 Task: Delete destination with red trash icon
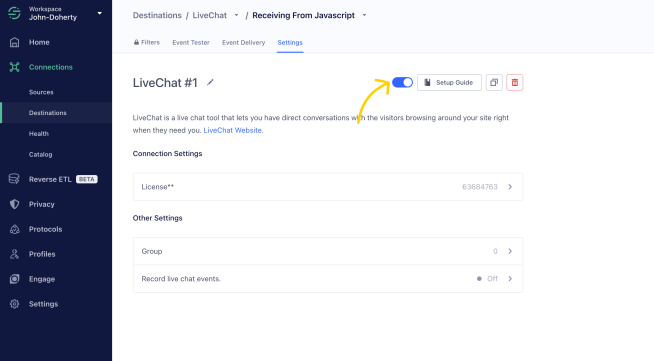pyautogui.click(x=515, y=83)
